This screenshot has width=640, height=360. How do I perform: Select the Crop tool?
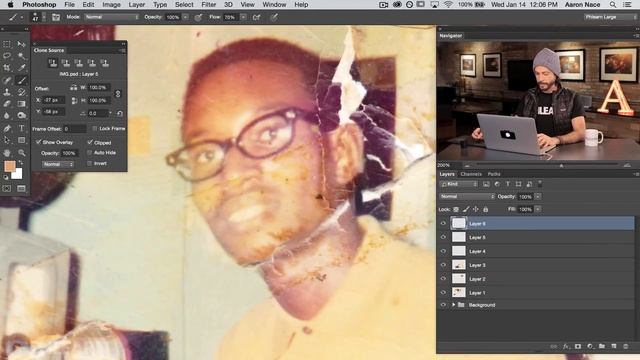tap(7, 68)
